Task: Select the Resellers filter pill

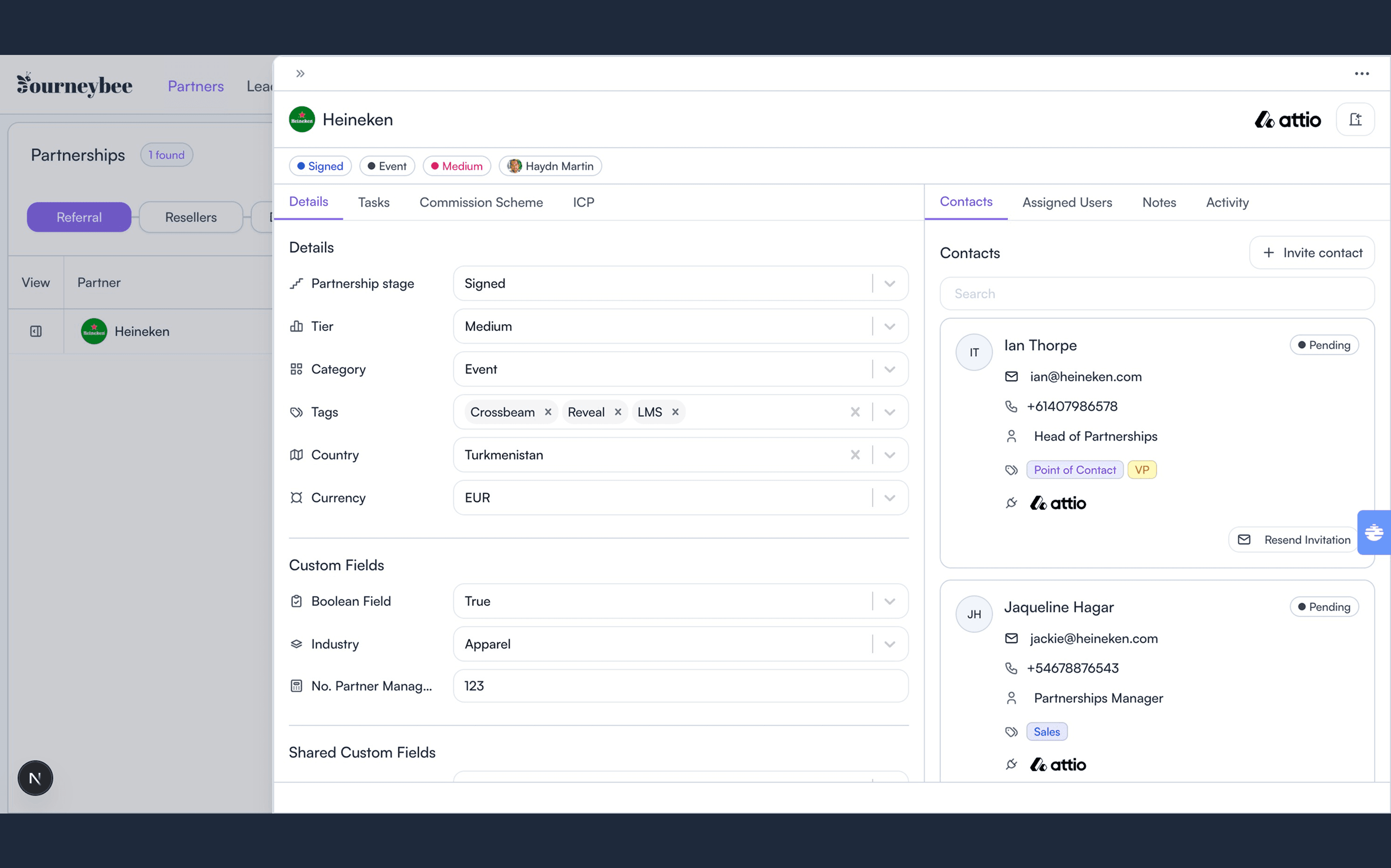Action: click(x=191, y=217)
